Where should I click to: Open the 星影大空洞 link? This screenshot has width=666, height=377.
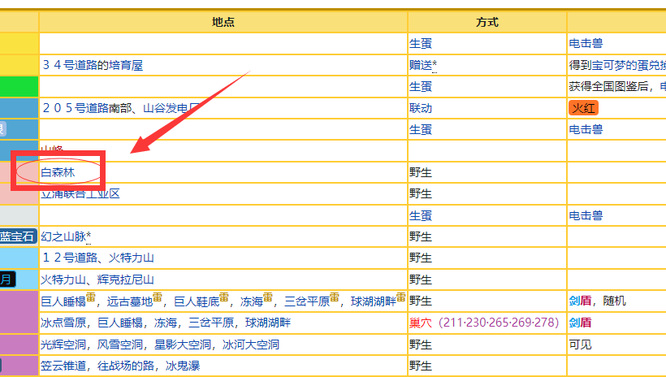183,344
